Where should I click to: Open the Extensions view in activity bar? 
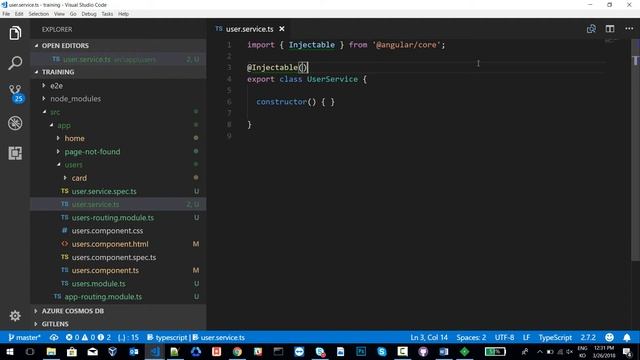[x=15, y=153]
